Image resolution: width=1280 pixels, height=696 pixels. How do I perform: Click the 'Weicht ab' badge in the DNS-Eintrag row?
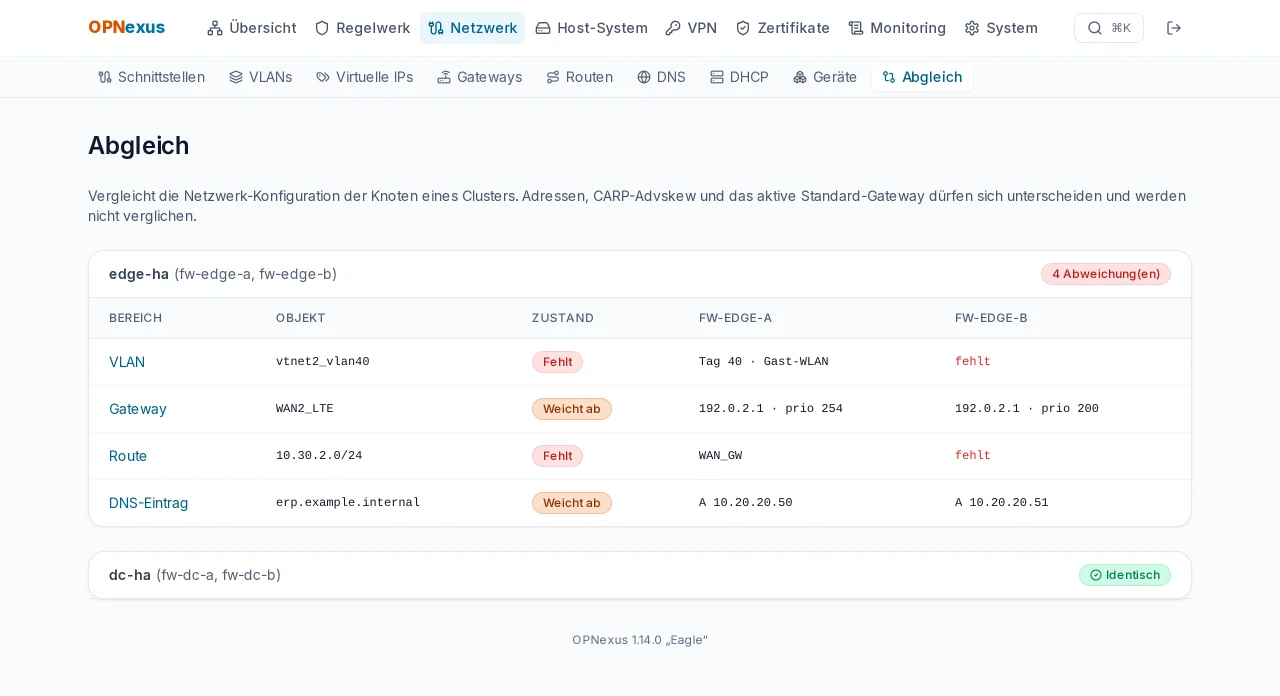tap(572, 503)
